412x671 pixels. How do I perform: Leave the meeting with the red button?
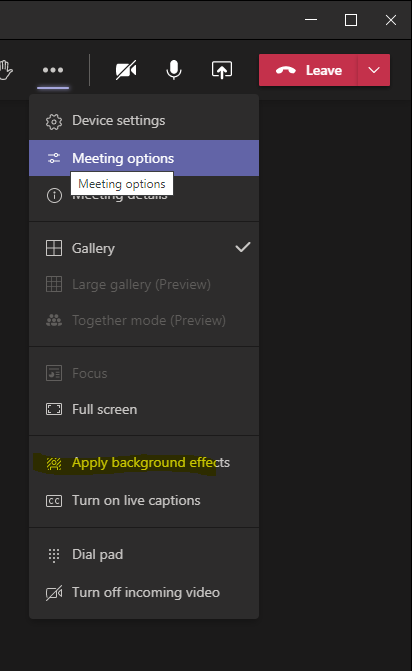308,70
